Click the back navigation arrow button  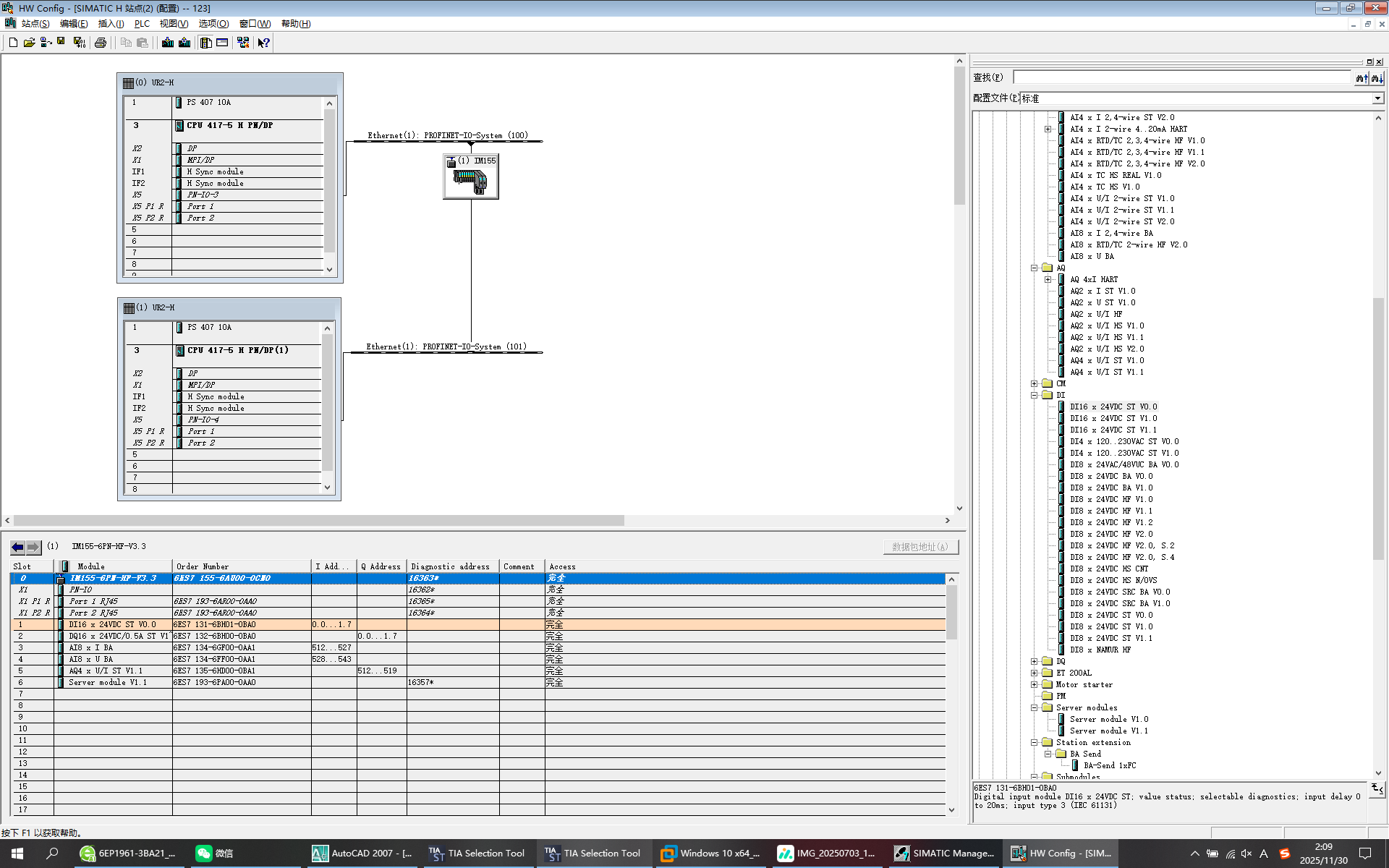pos(18,547)
